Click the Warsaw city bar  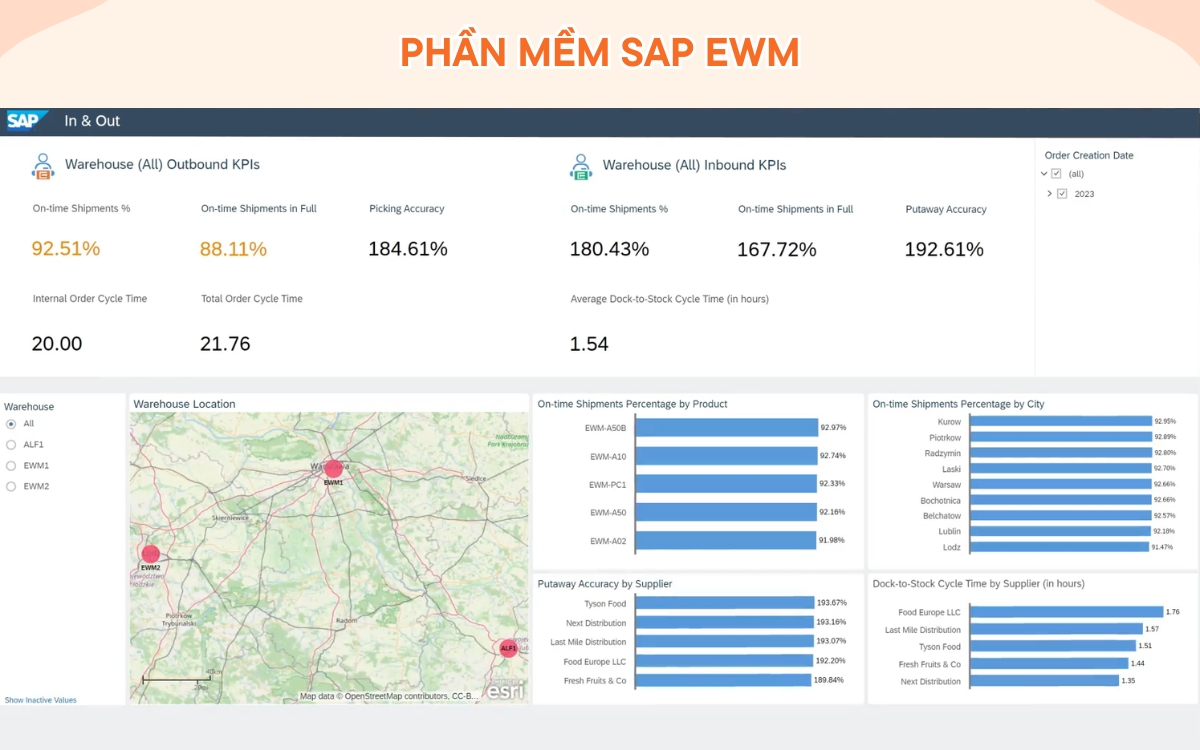click(1061, 485)
